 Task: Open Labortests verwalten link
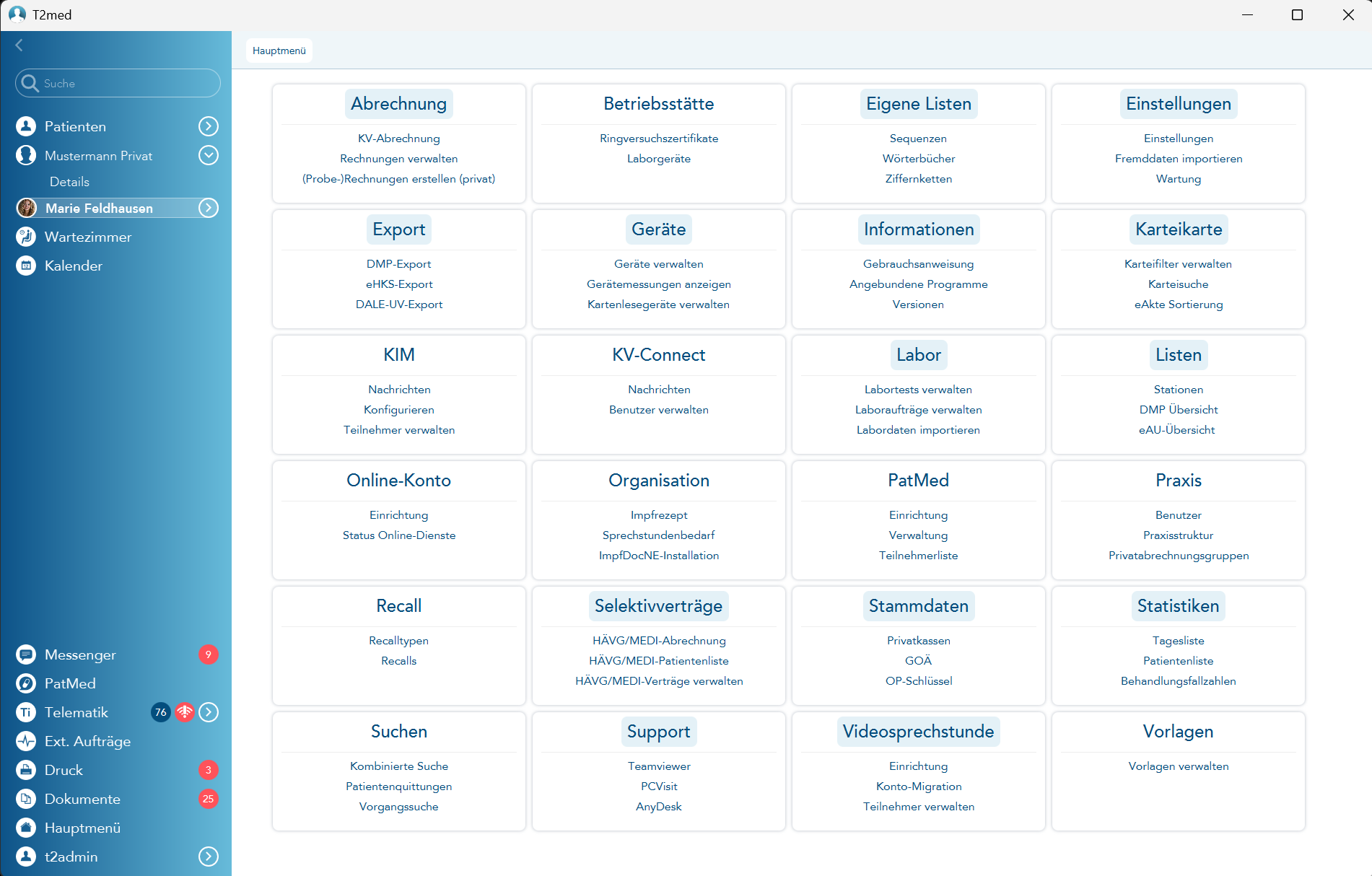click(x=918, y=390)
